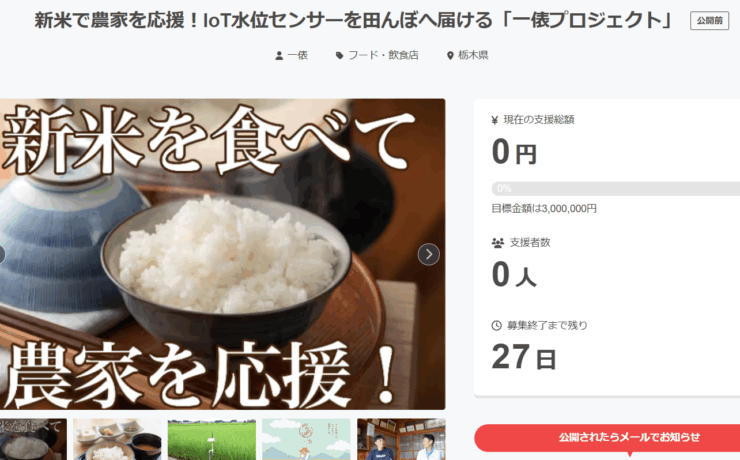Select the illustrated sky thumbnail

click(x=306, y=439)
